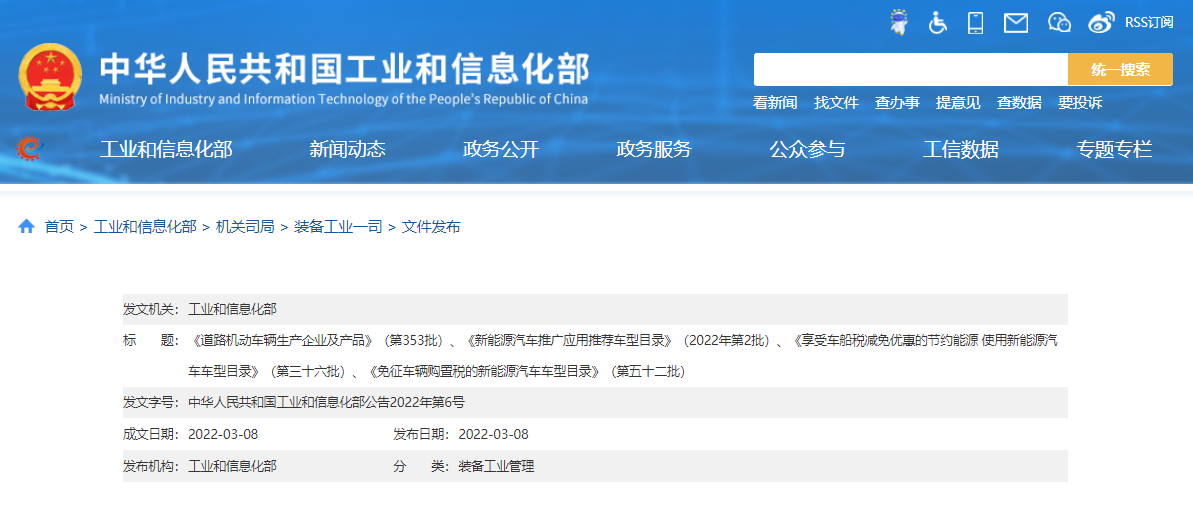Select the 查数据 search shortcut
This screenshot has width=1193, height=510.
click(x=1019, y=103)
